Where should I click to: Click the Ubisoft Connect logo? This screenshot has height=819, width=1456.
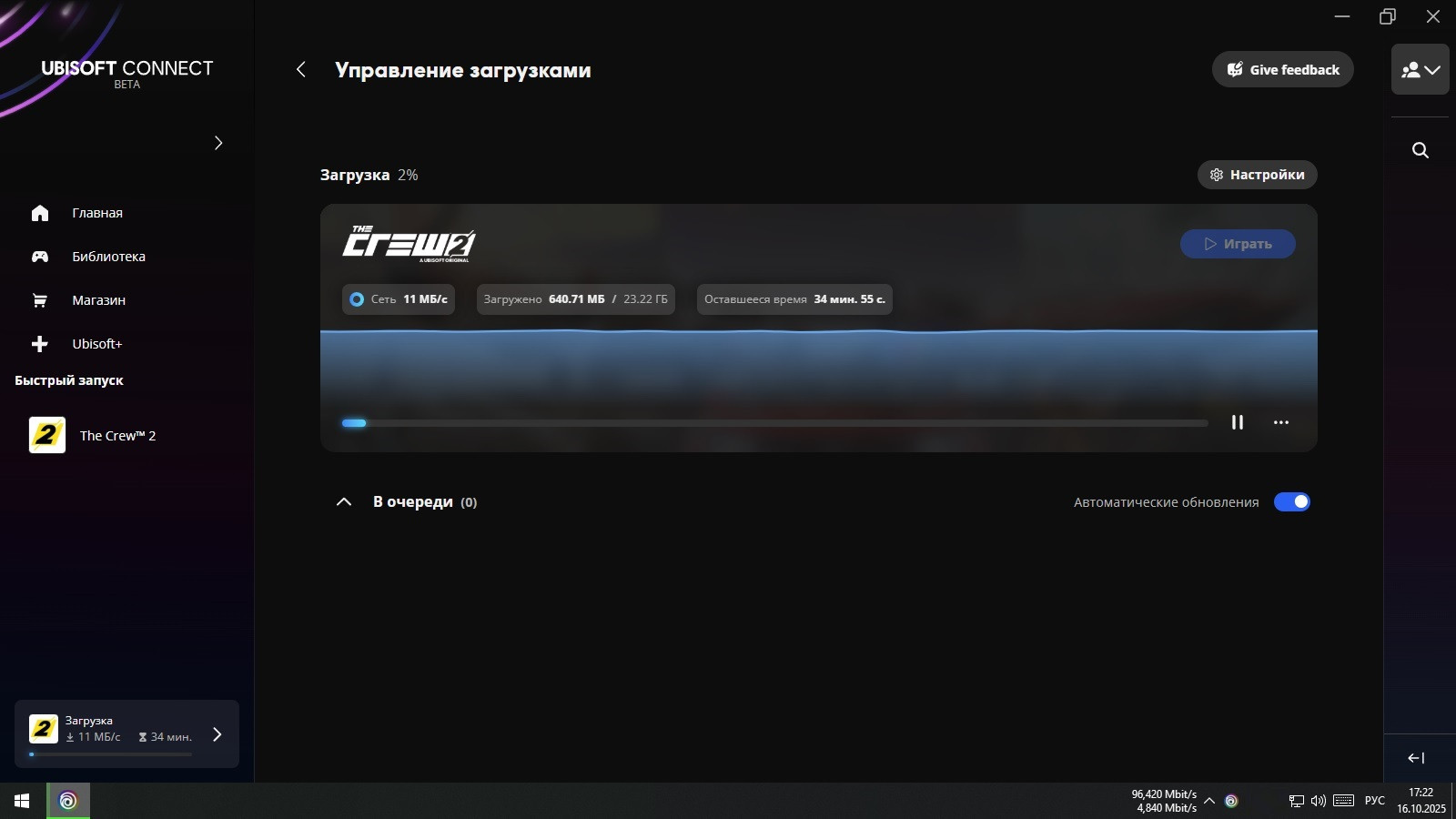[x=127, y=73]
